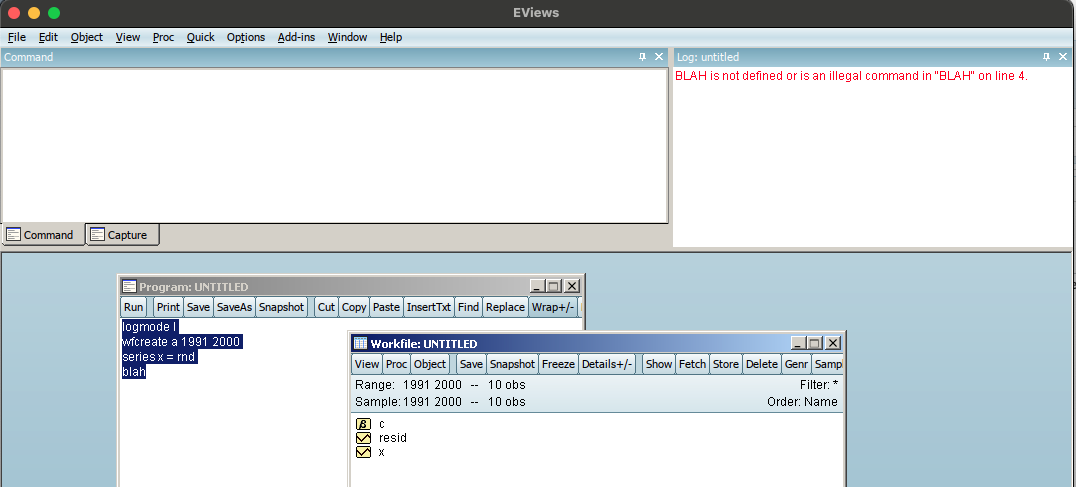The width and height of the screenshot is (1076, 487).
Task: Open the Quick menu
Action: (200, 37)
